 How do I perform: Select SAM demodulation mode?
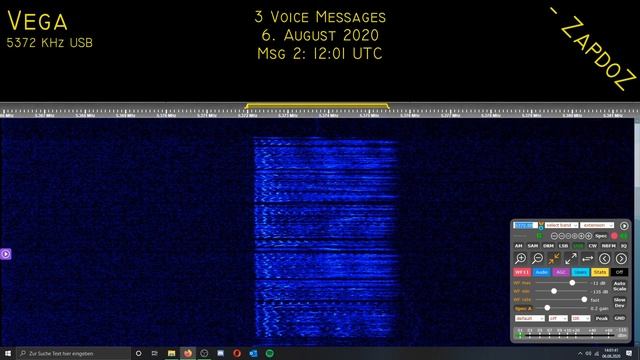point(533,246)
